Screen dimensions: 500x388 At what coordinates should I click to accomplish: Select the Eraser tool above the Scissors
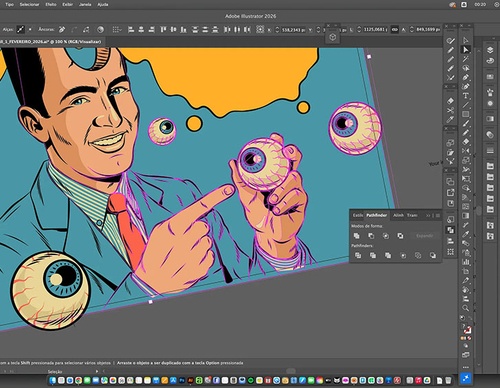tap(450, 101)
